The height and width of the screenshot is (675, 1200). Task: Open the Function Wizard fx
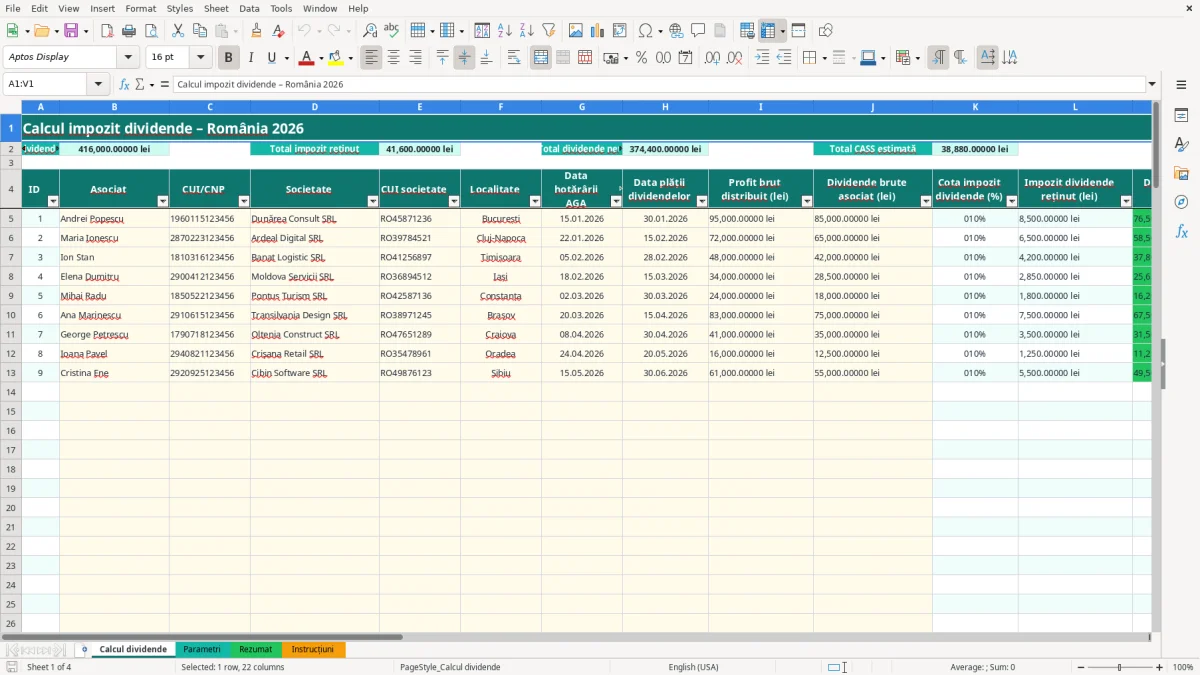coord(124,84)
